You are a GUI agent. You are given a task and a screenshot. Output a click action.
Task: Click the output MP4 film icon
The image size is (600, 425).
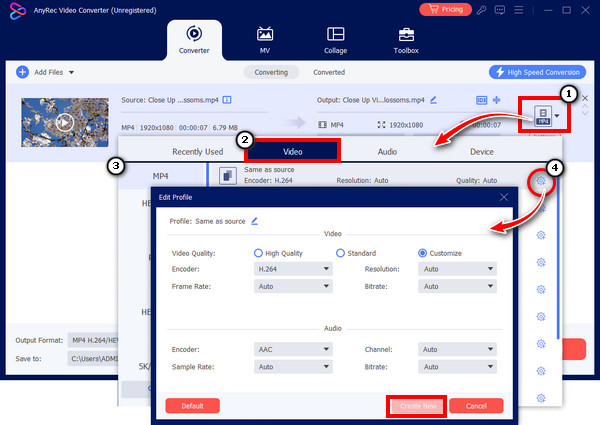323,125
